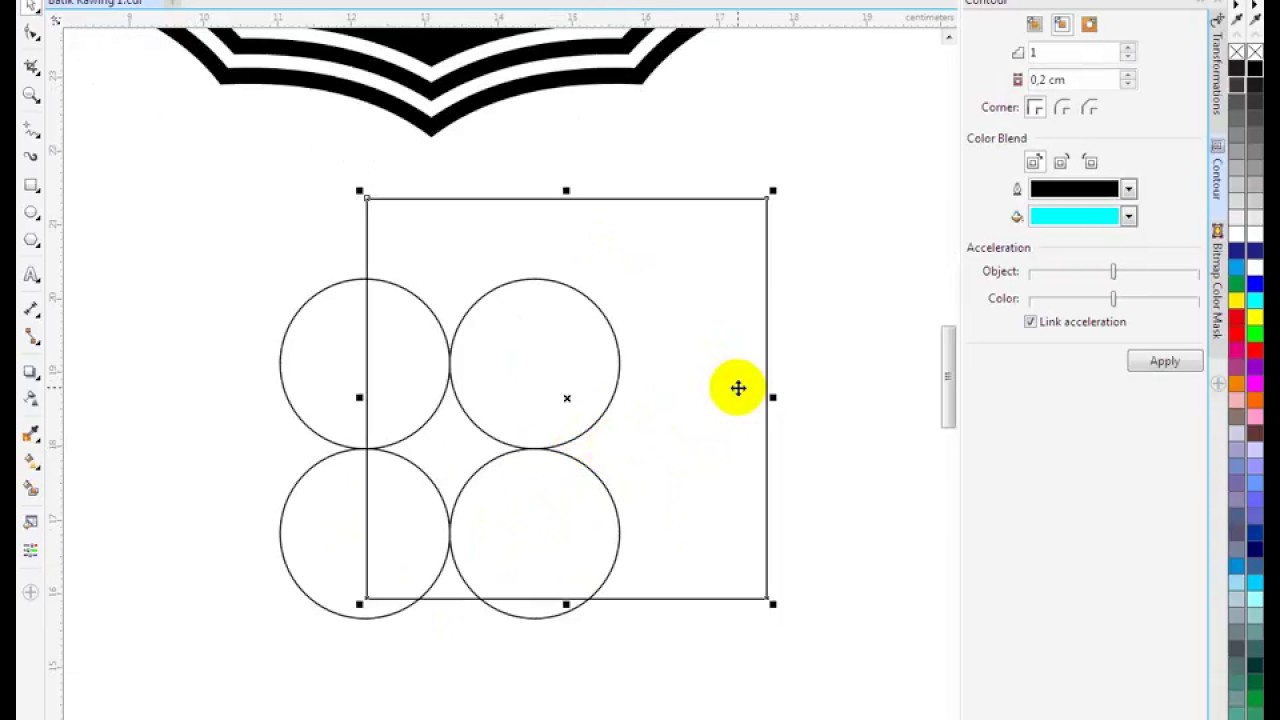
Task: Click the contour steps icon
Action: click(1018, 53)
